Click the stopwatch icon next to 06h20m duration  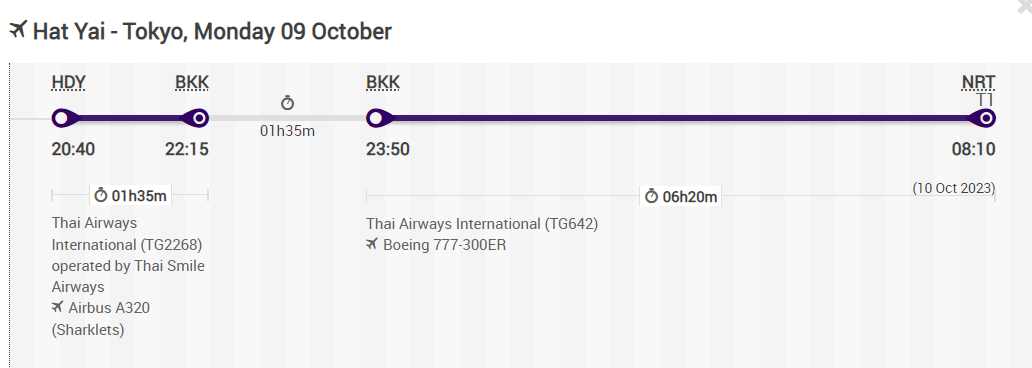651,196
